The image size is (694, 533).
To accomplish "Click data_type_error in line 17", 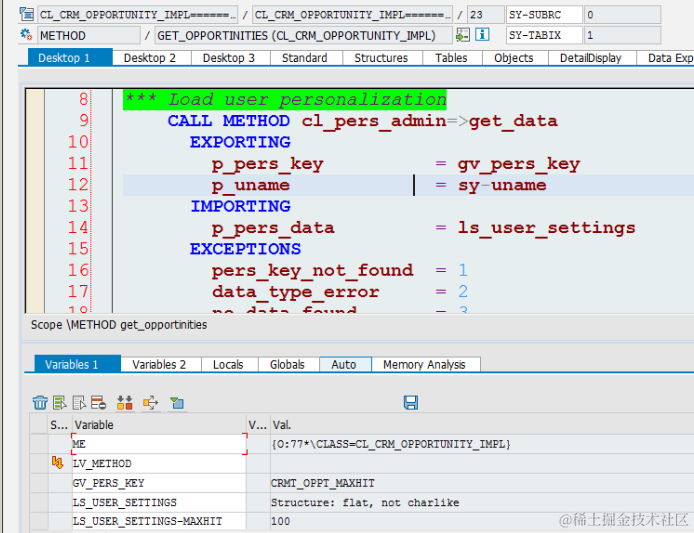I will (x=295, y=292).
